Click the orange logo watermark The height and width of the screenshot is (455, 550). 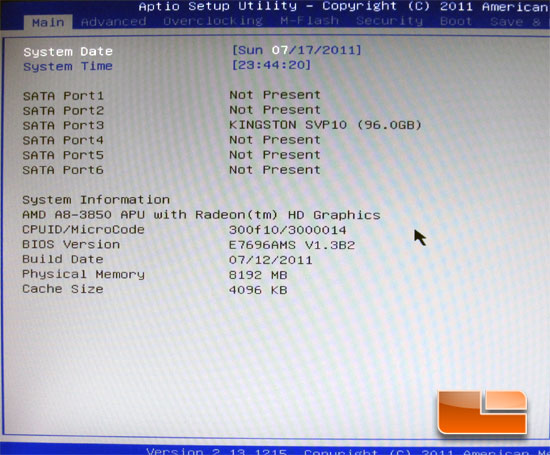[x=483, y=412]
